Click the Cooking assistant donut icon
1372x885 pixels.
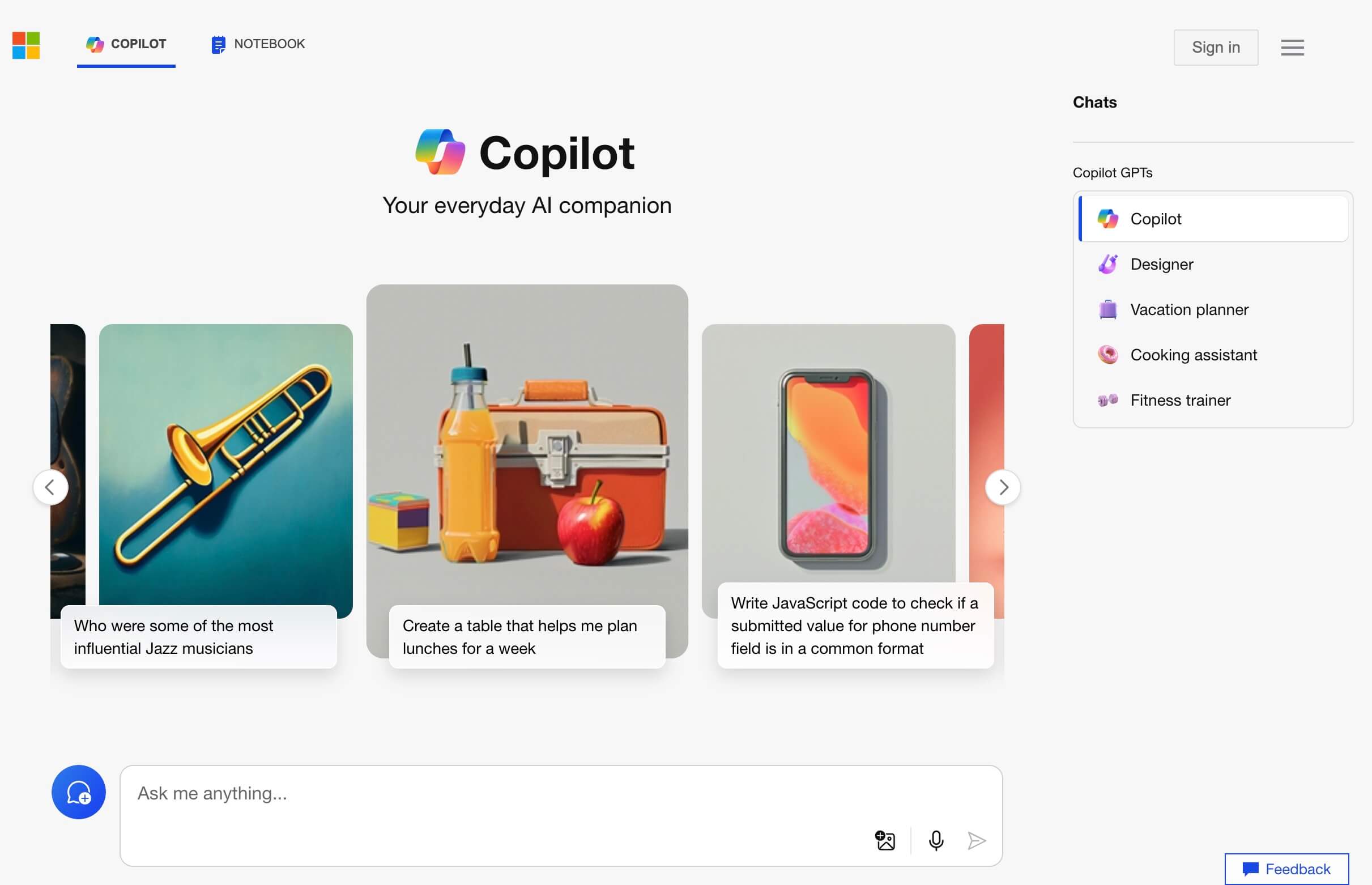pos(1107,355)
